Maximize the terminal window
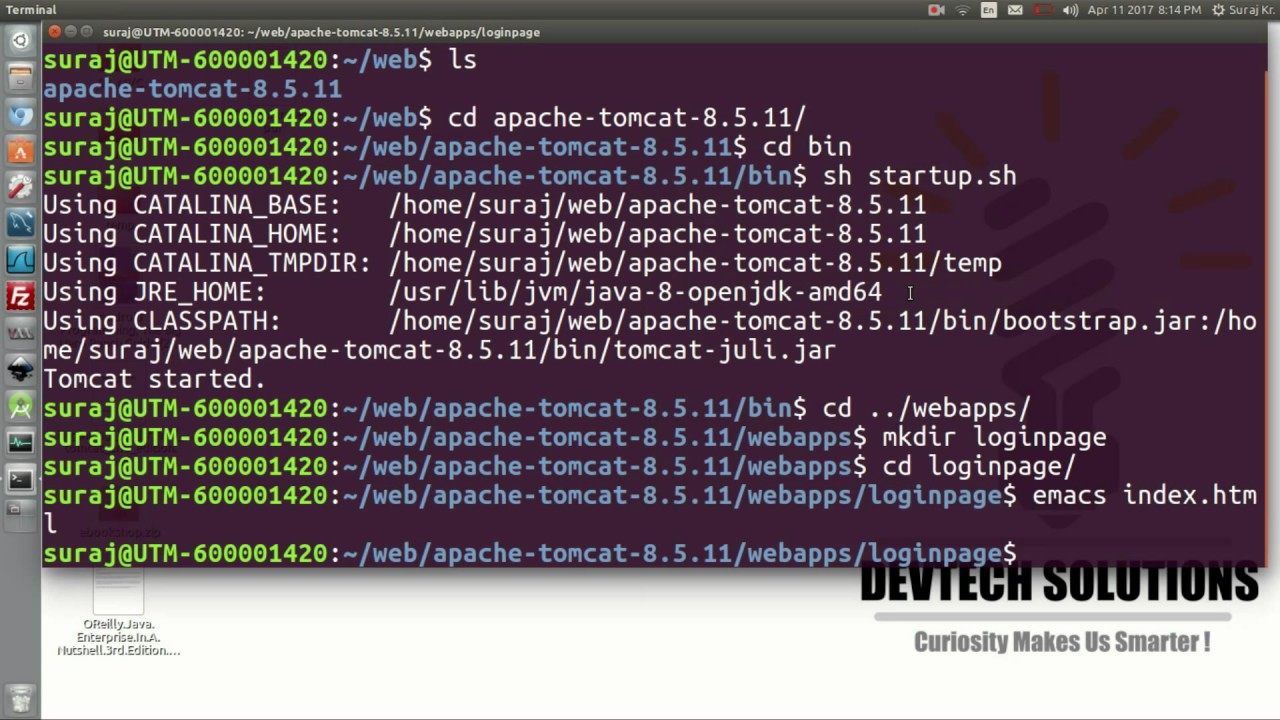 tap(88, 32)
